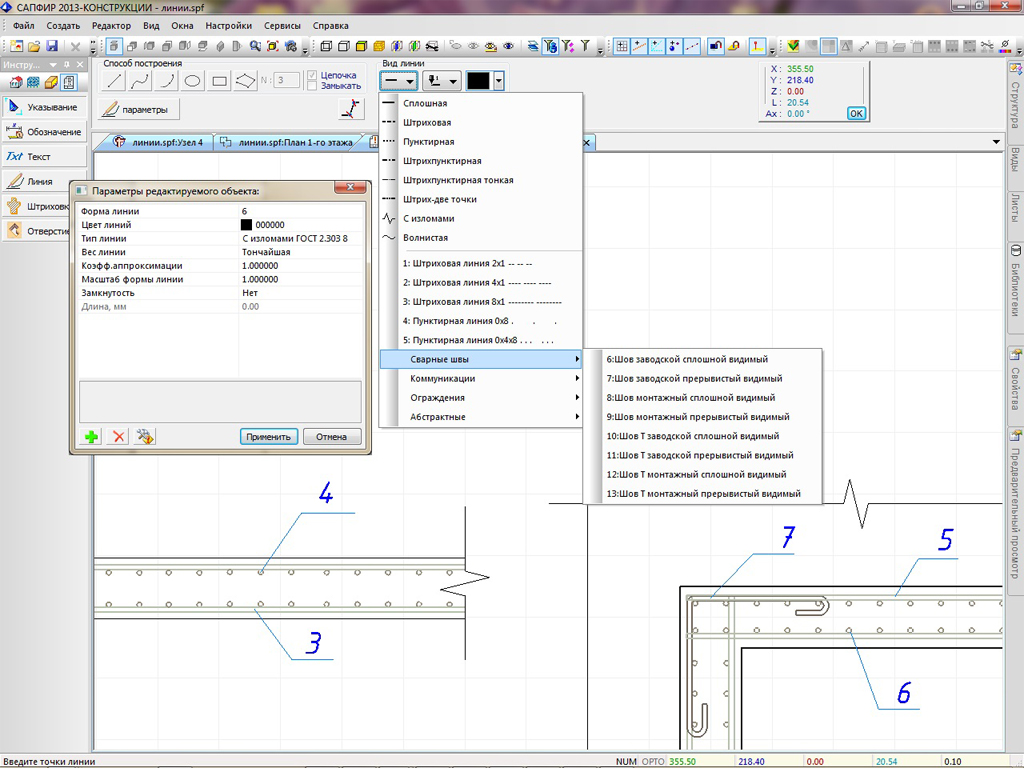Choose the rectangle construction method icon
Viewport: 1024px width, 768px height.
[x=220, y=81]
